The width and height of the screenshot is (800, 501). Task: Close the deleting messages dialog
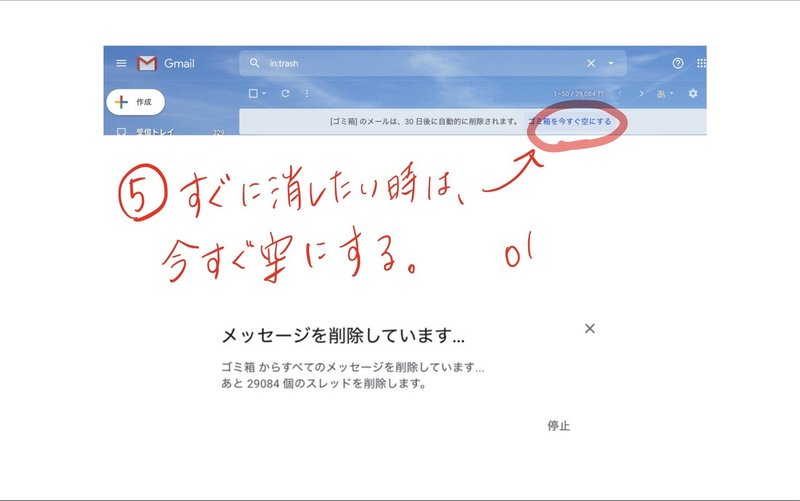[x=590, y=329]
